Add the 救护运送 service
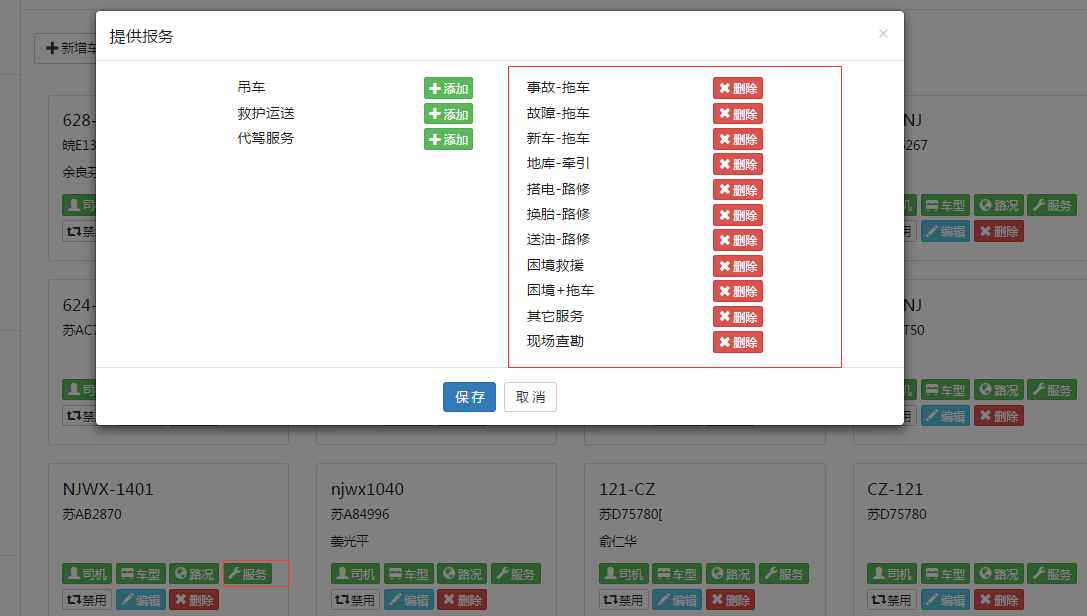 (448, 114)
